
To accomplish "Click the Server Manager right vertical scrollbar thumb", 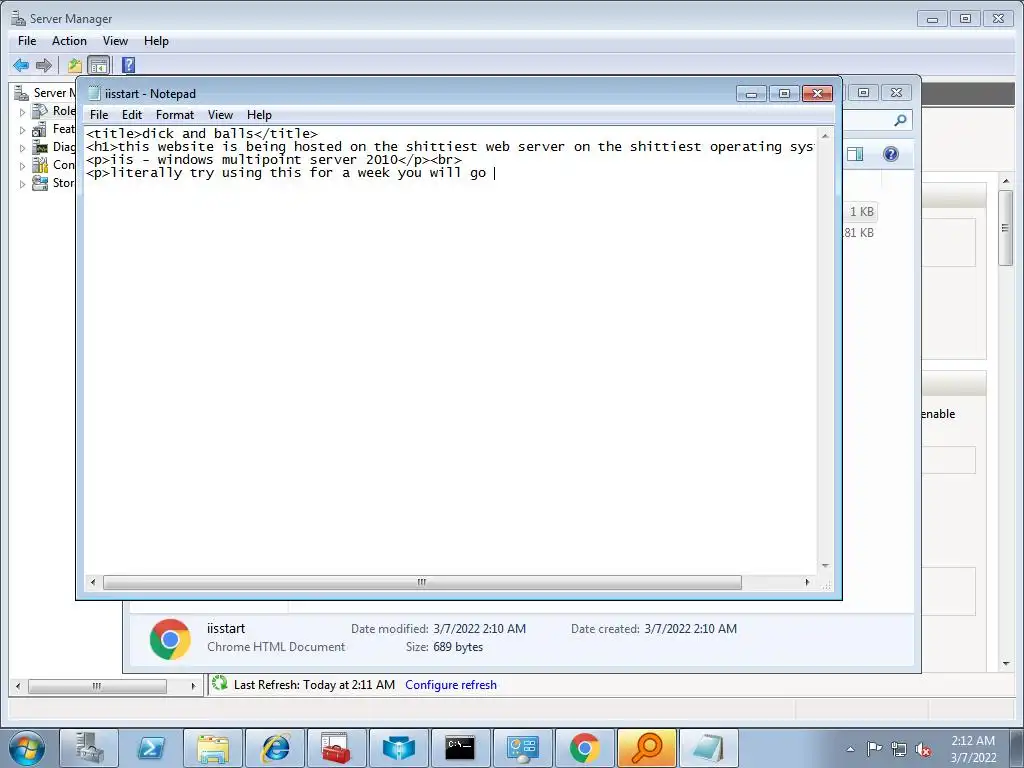I will click(x=1005, y=228).
